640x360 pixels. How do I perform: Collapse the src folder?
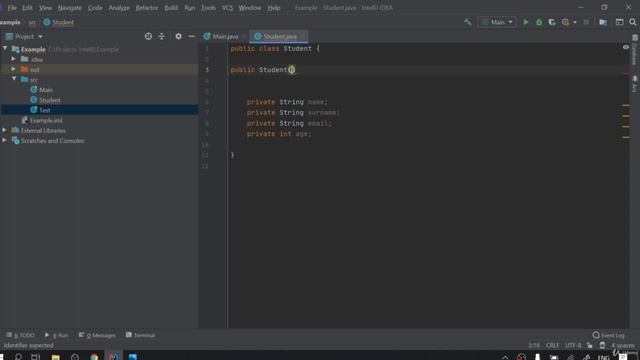click(x=14, y=79)
